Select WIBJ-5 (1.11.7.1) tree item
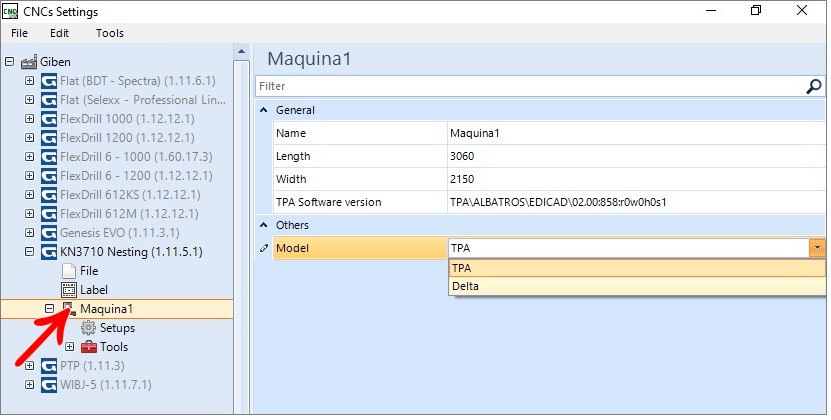Image resolution: width=831 pixels, height=420 pixels. pyautogui.click(x=106, y=384)
